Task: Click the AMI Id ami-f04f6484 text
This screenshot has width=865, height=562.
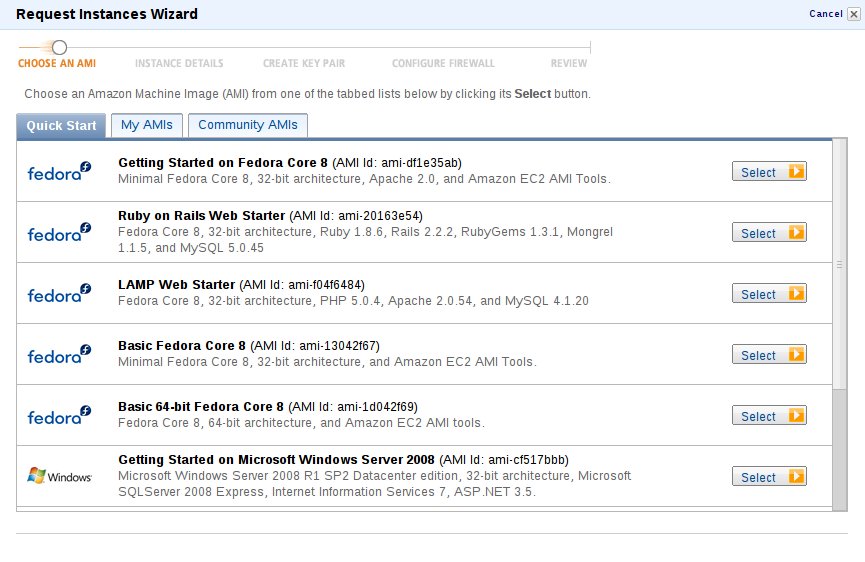Action: click(302, 285)
